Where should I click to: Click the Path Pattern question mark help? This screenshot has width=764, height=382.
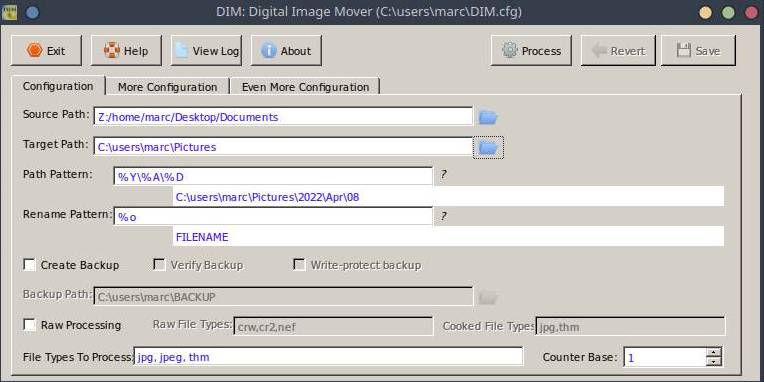pyautogui.click(x=443, y=175)
